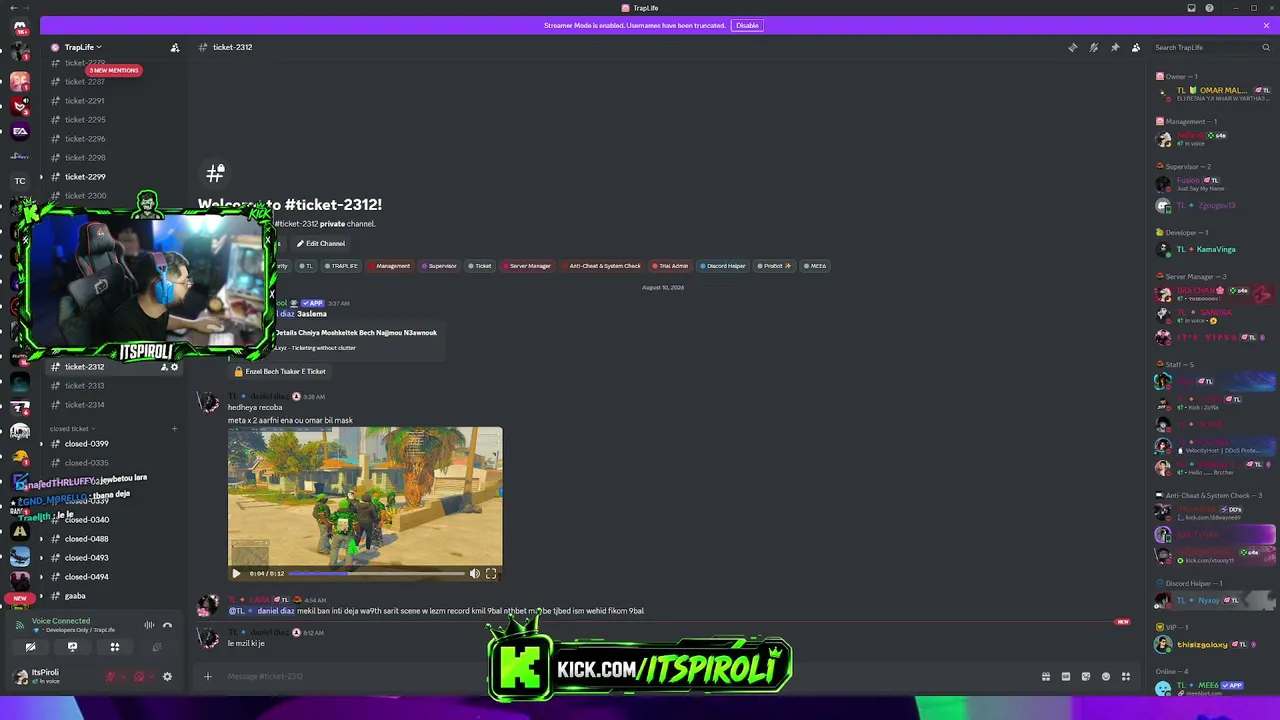Screen dimensions: 1280x720
Task: Open the TrapLife server dropdown menu
Action: coord(83,47)
